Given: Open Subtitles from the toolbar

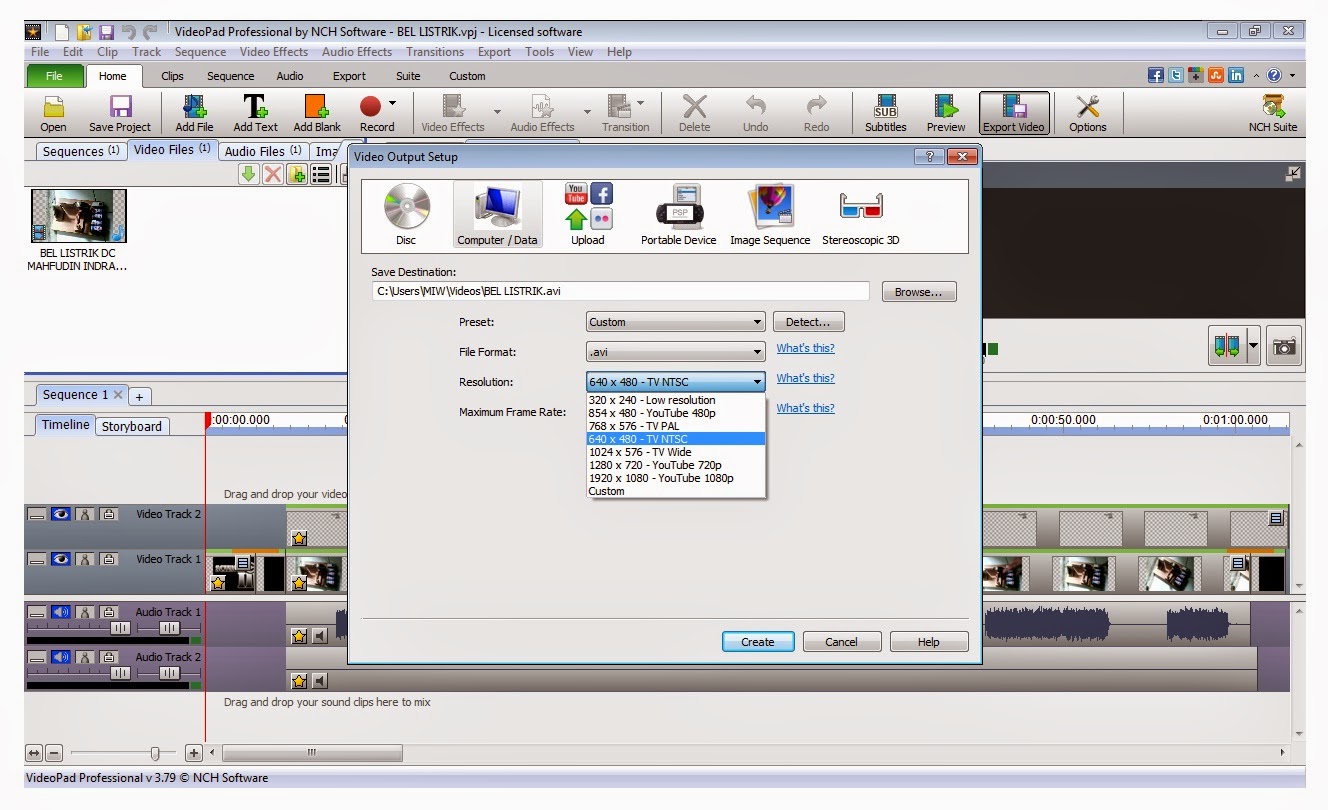Looking at the screenshot, I should click(x=886, y=113).
